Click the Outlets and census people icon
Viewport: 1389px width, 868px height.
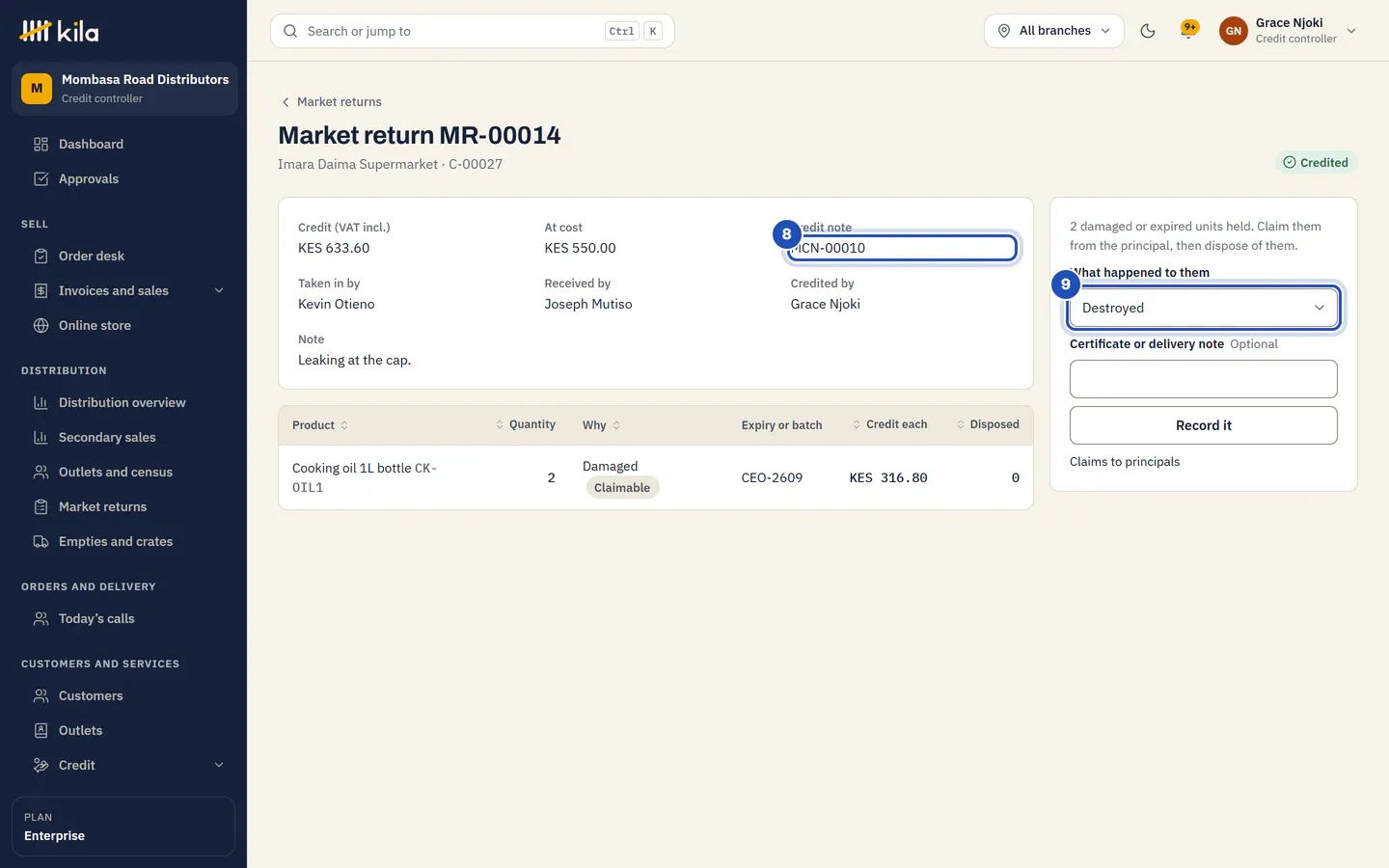point(41,473)
